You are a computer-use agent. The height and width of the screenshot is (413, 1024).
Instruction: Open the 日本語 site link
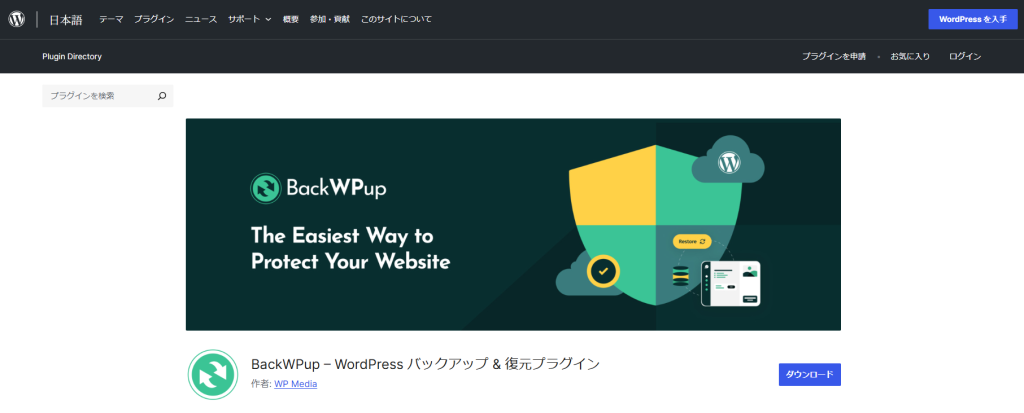(x=66, y=20)
